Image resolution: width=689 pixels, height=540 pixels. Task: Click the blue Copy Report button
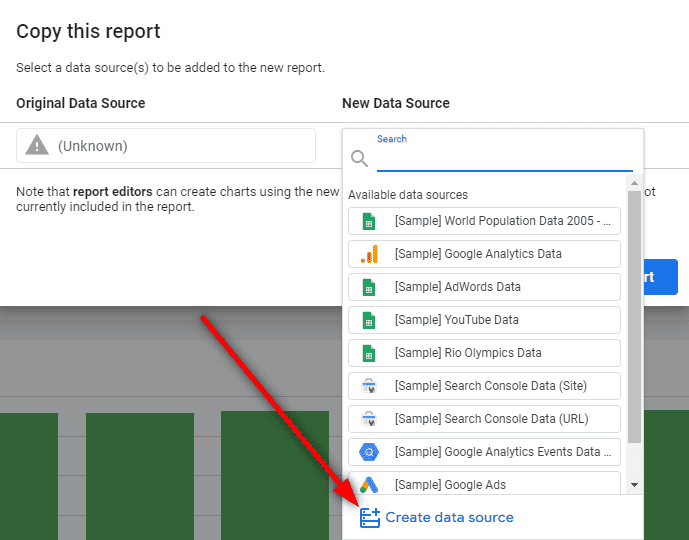[661, 277]
